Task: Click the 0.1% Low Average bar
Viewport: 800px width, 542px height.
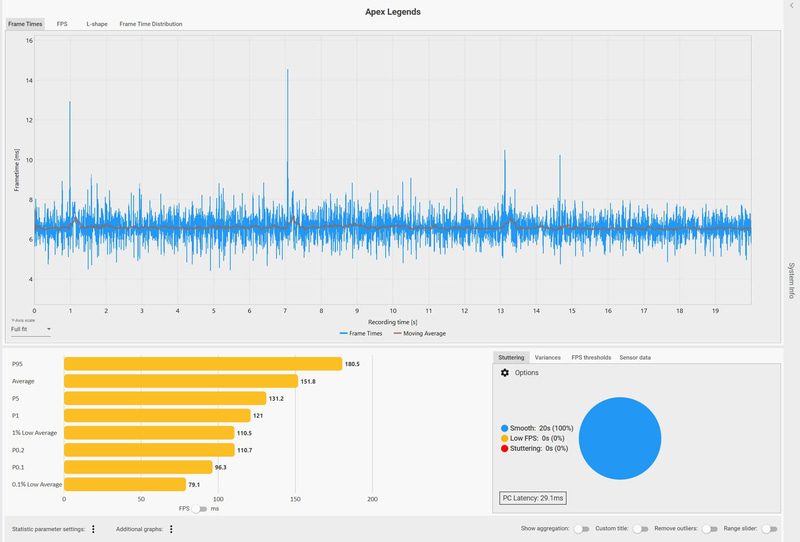Action: (x=125, y=484)
